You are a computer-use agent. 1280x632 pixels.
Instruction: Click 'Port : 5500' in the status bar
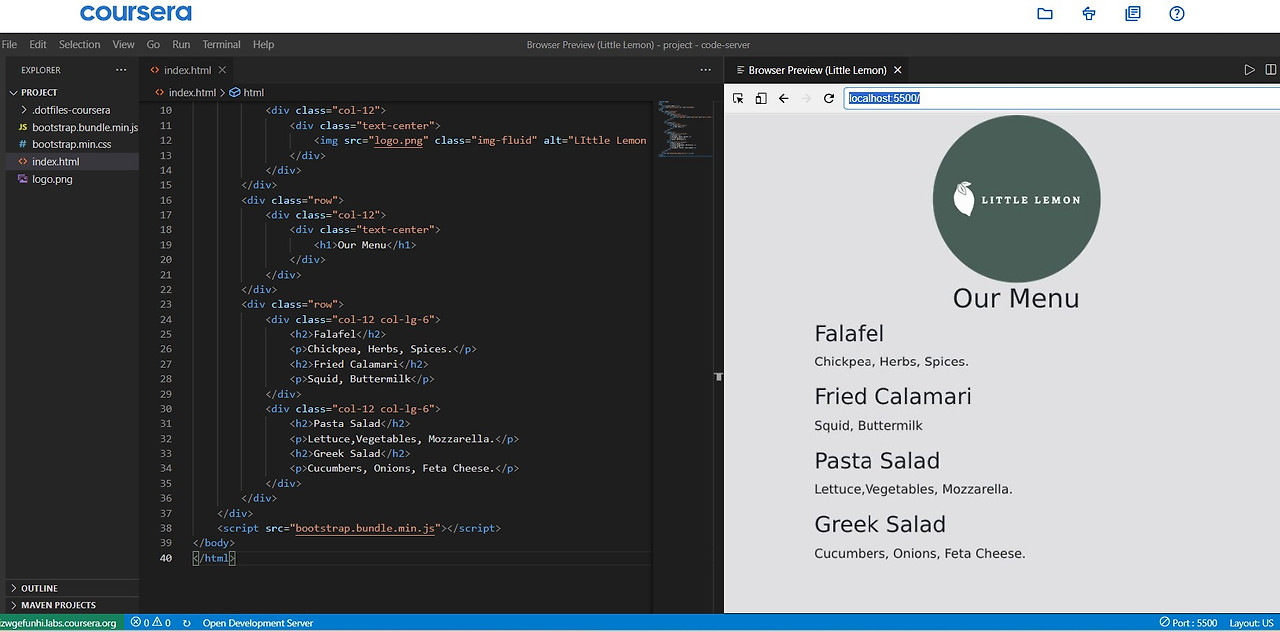point(1188,623)
